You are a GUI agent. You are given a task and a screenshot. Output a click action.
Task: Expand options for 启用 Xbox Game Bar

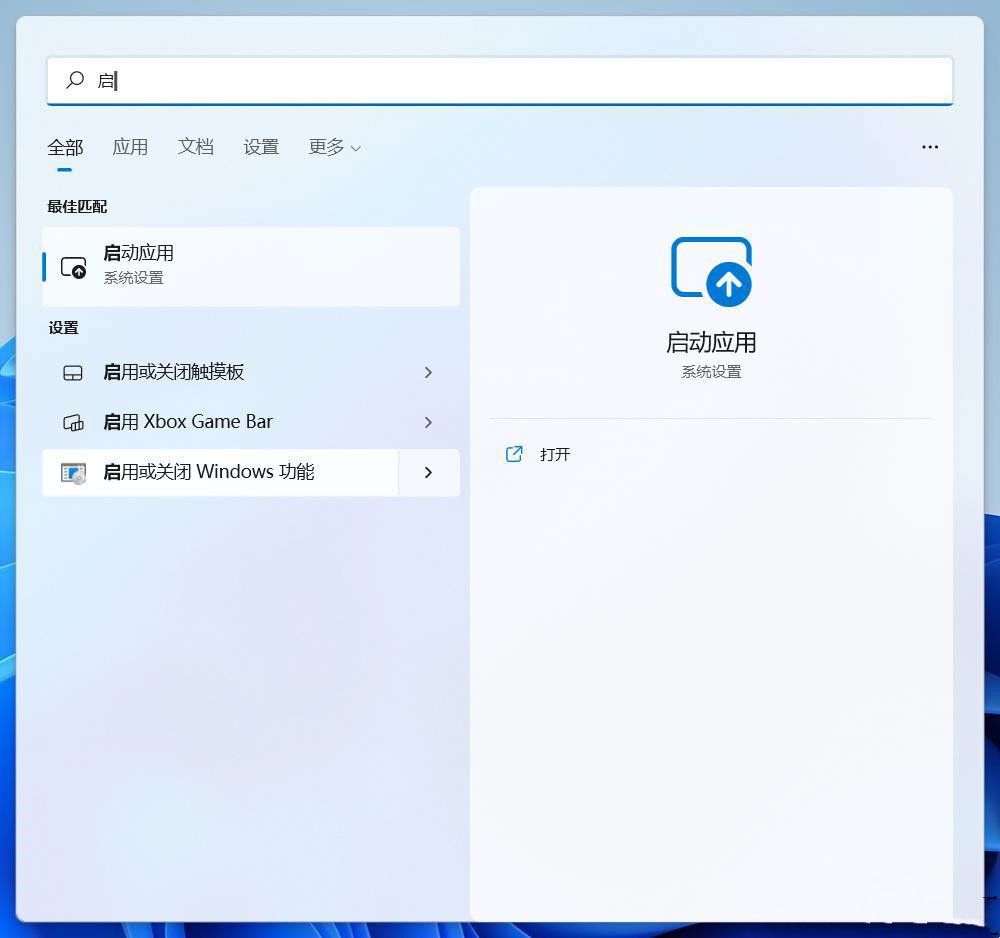click(428, 422)
